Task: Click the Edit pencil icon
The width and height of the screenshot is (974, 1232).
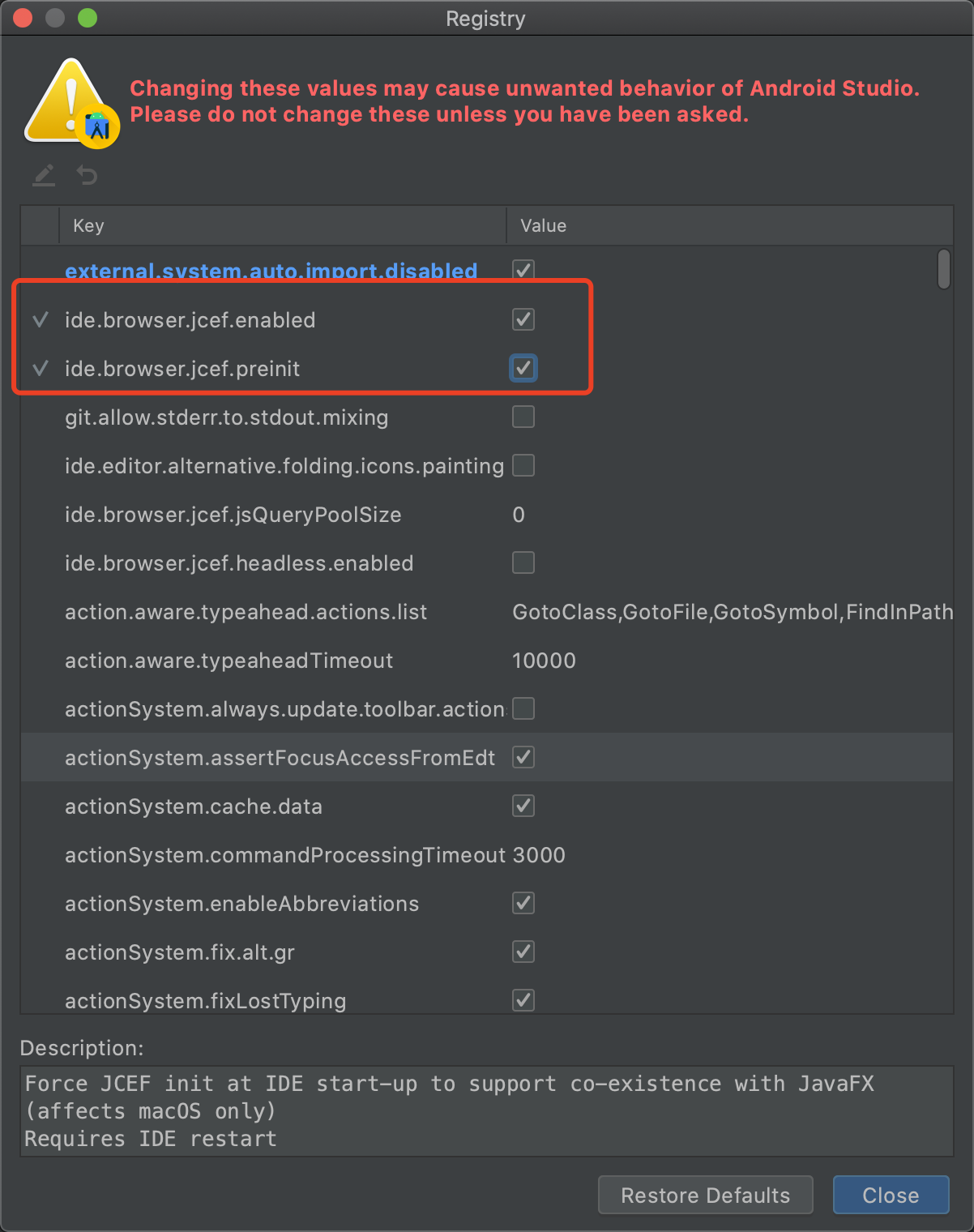Action: [44, 175]
